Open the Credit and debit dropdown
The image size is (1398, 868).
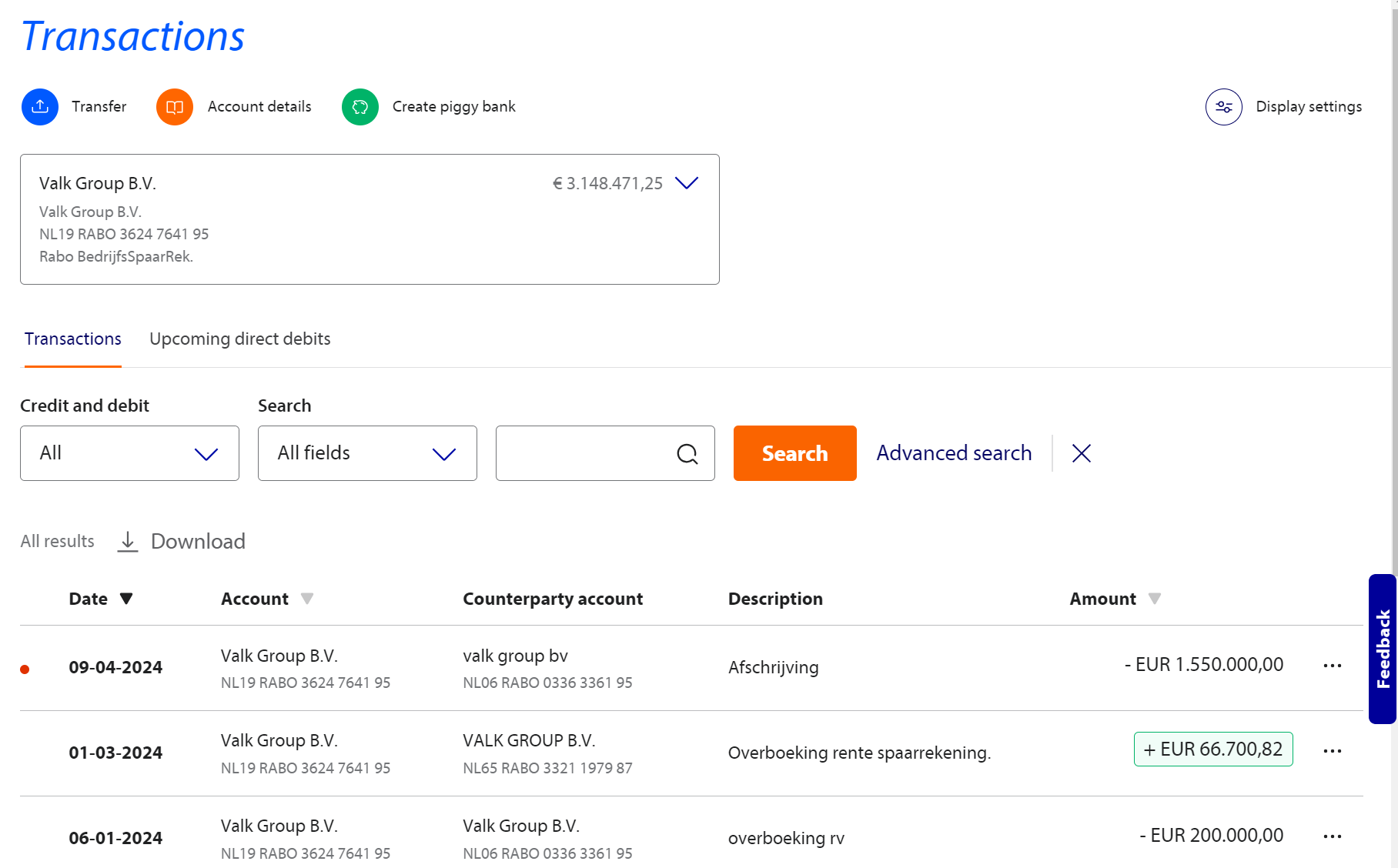click(129, 453)
